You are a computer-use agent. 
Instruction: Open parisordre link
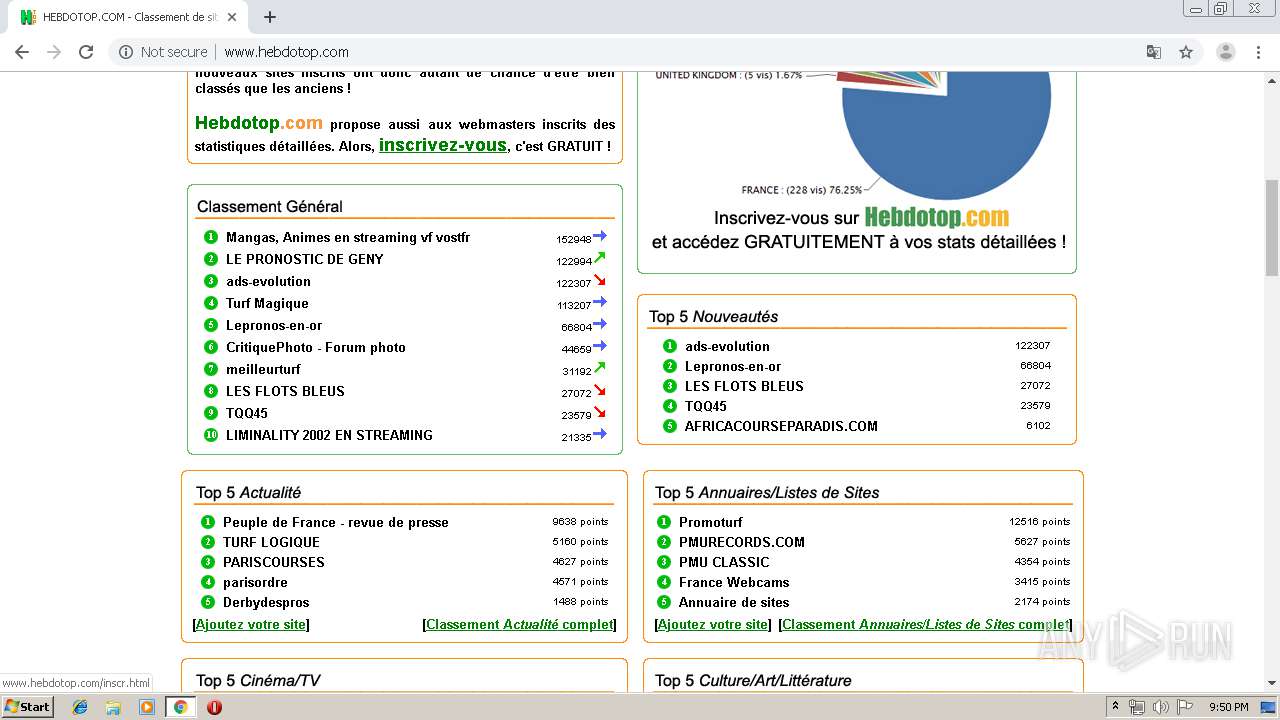255,582
